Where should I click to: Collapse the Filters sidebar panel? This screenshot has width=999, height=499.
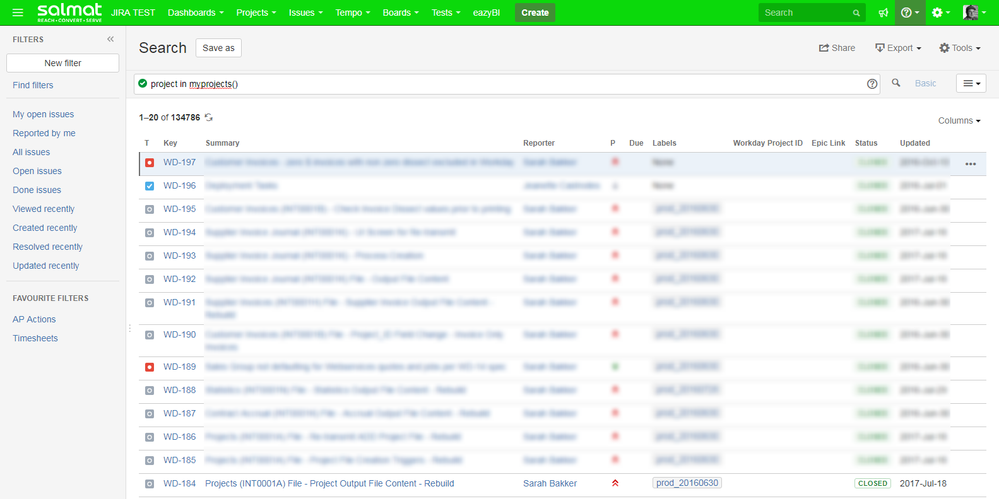click(x=110, y=40)
